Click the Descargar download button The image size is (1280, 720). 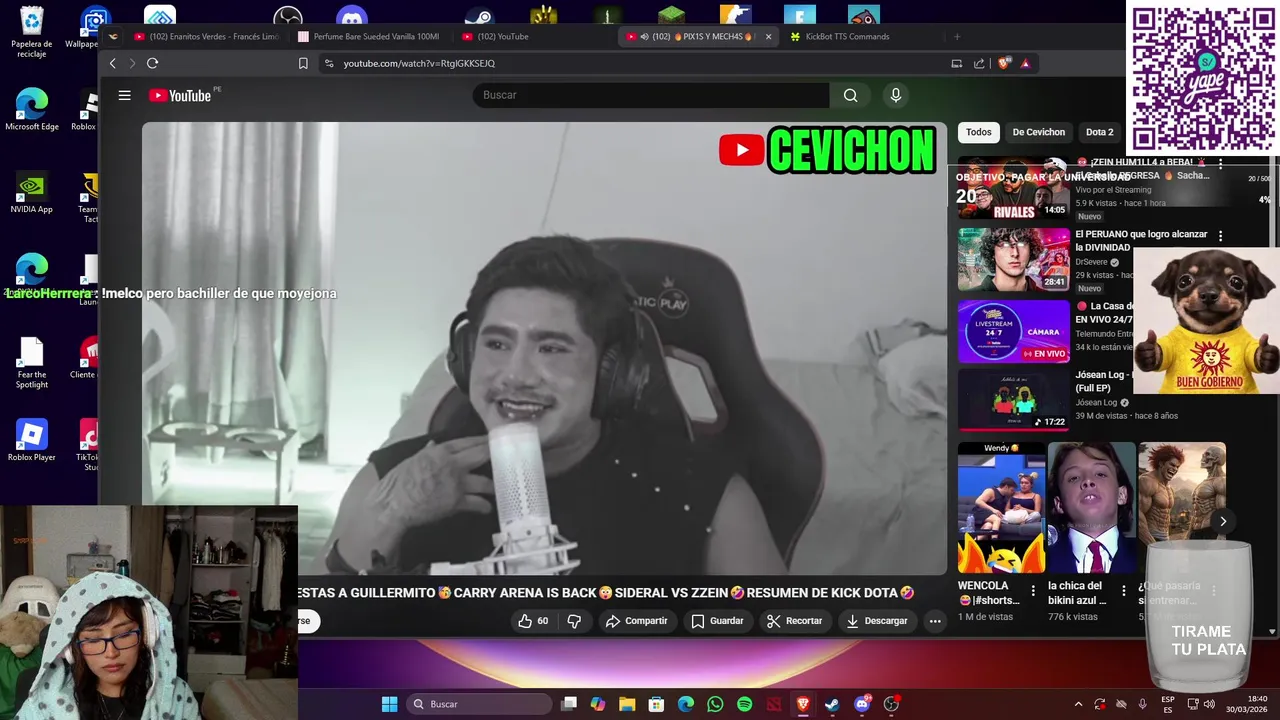[876, 621]
